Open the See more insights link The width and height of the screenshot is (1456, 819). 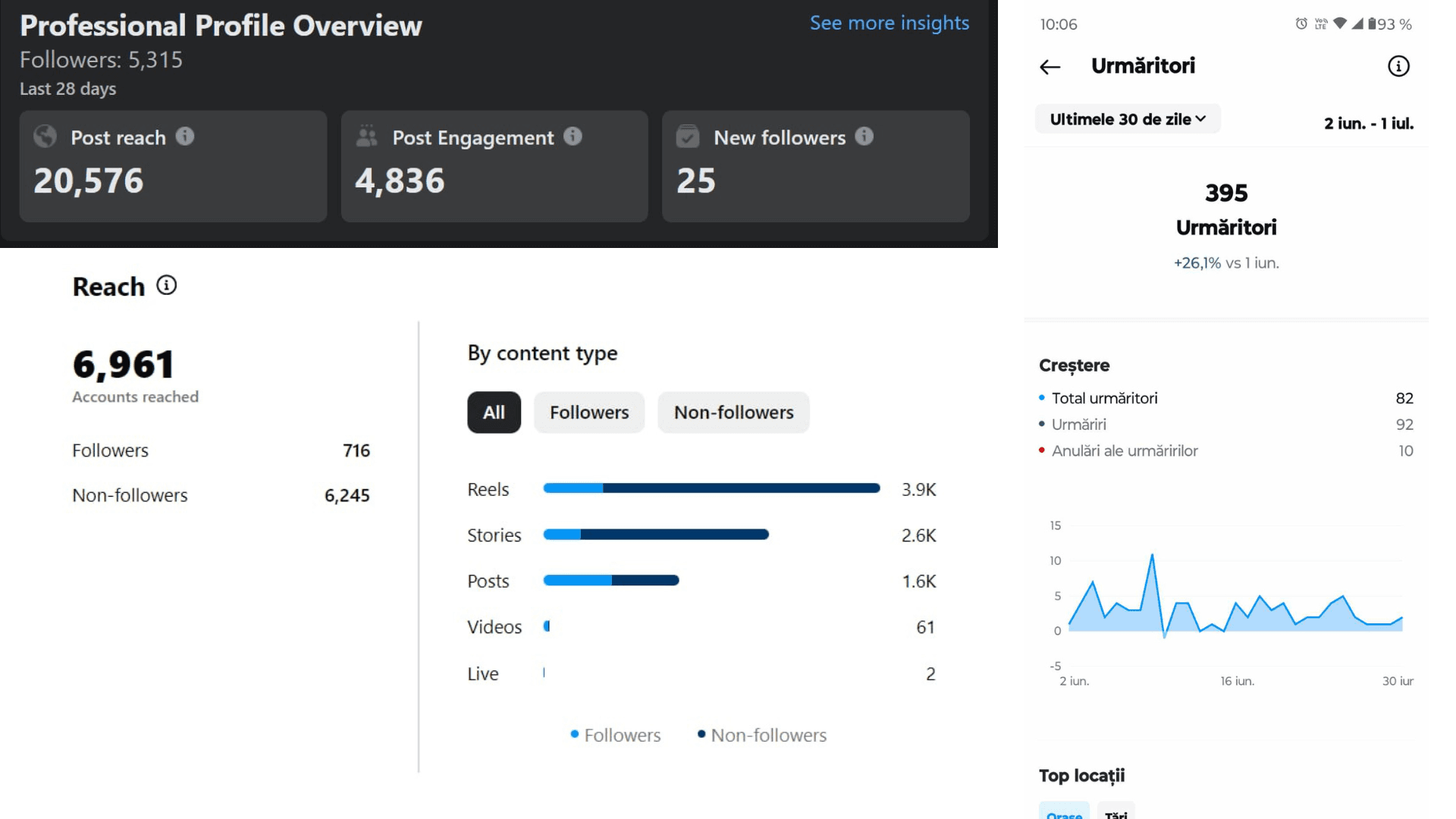(x=890, y=23)
